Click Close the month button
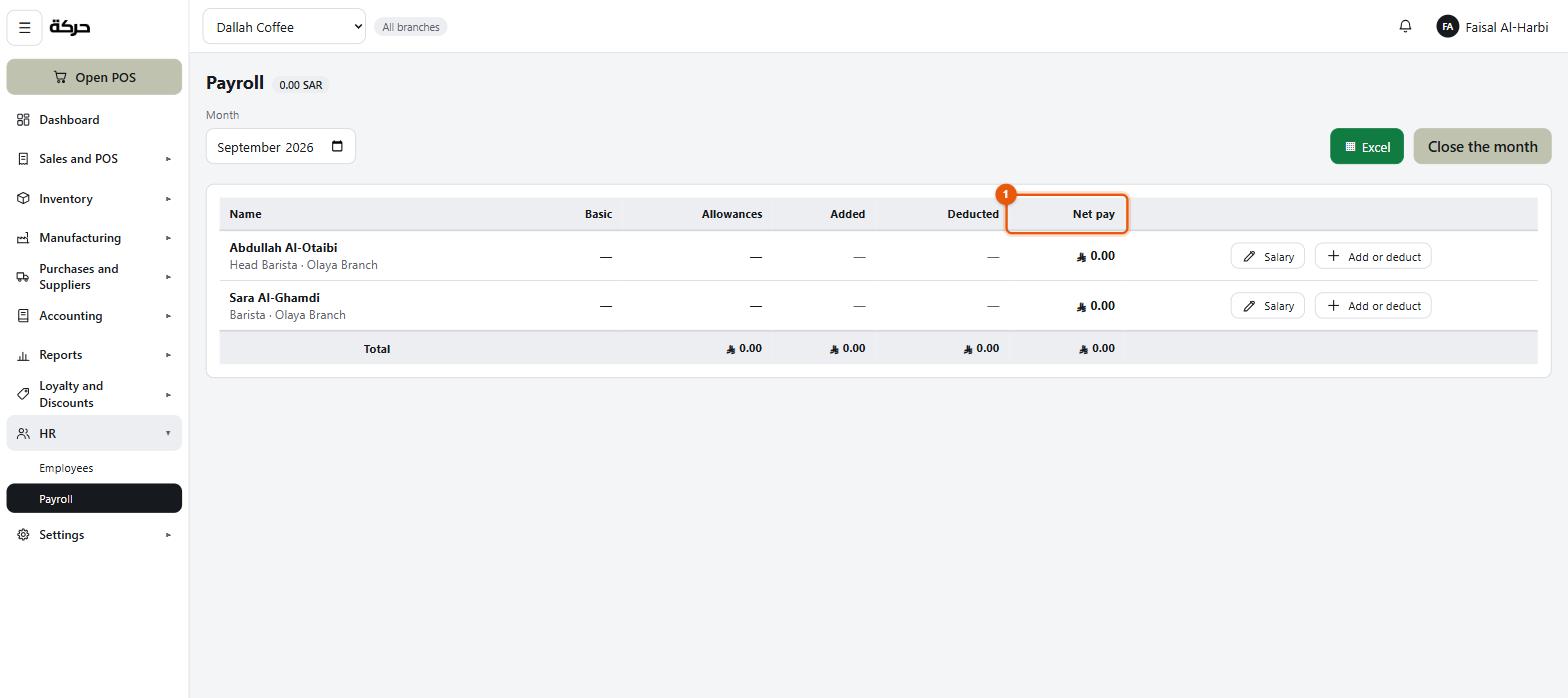The width and height of the screenshot is (1568, 698). pos(1482,147)
